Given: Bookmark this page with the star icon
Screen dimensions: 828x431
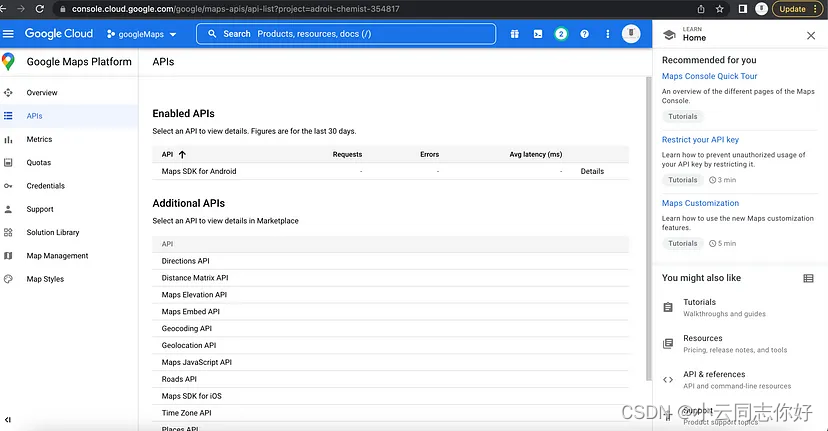Looking at the screenshot, I should 719,9.
